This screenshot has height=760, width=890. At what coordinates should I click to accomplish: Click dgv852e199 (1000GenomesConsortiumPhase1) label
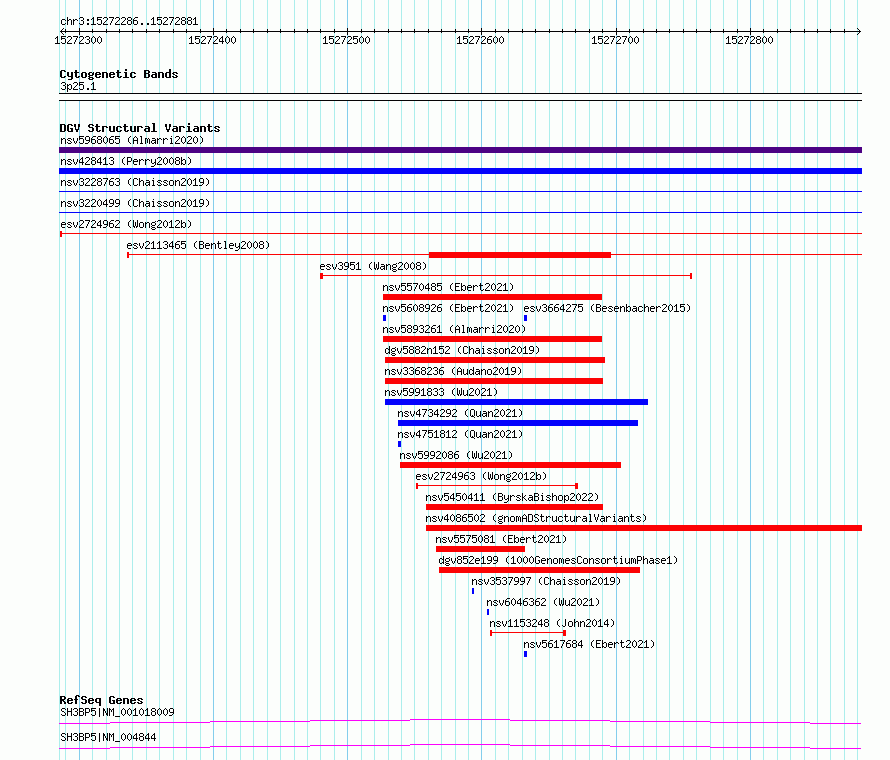[558, 560]
